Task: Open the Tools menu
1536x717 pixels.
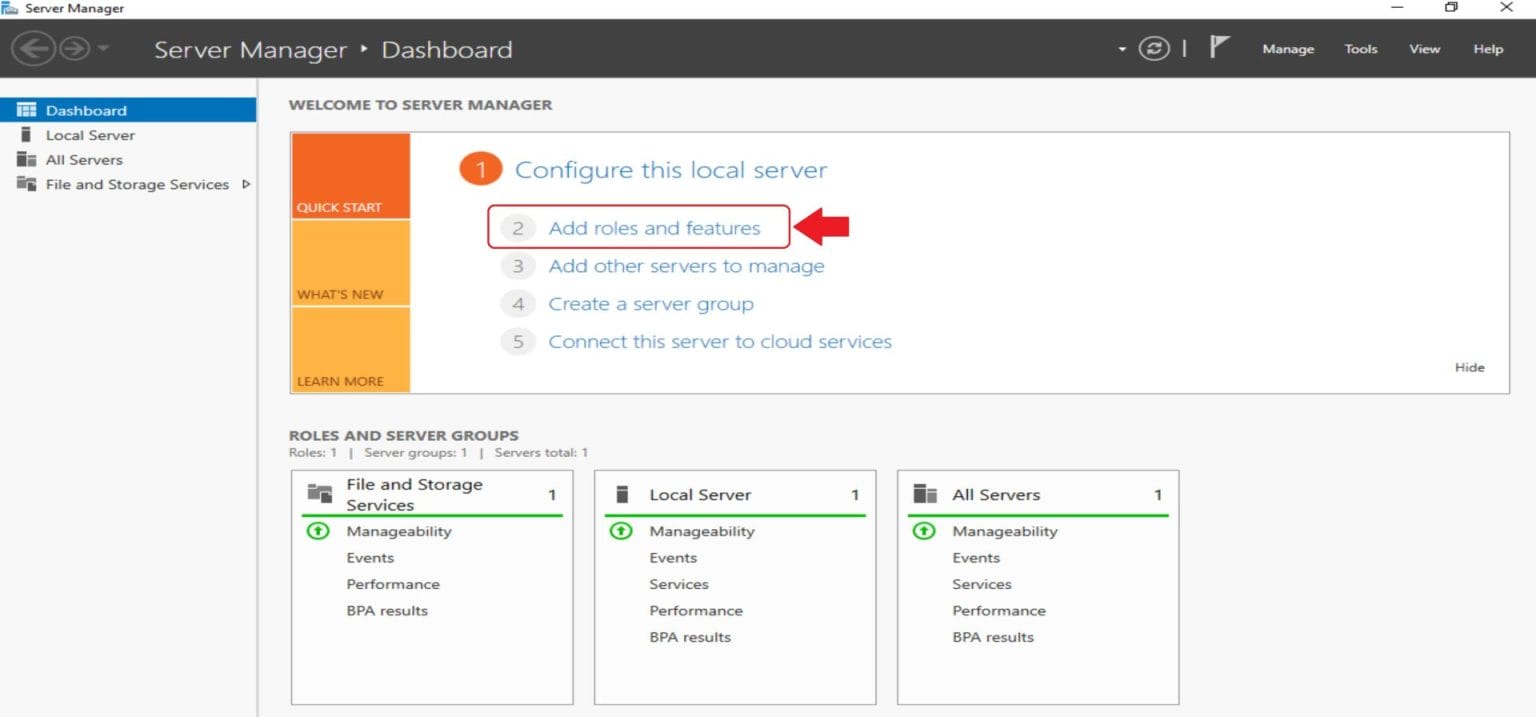Action: click(1360, 48)
